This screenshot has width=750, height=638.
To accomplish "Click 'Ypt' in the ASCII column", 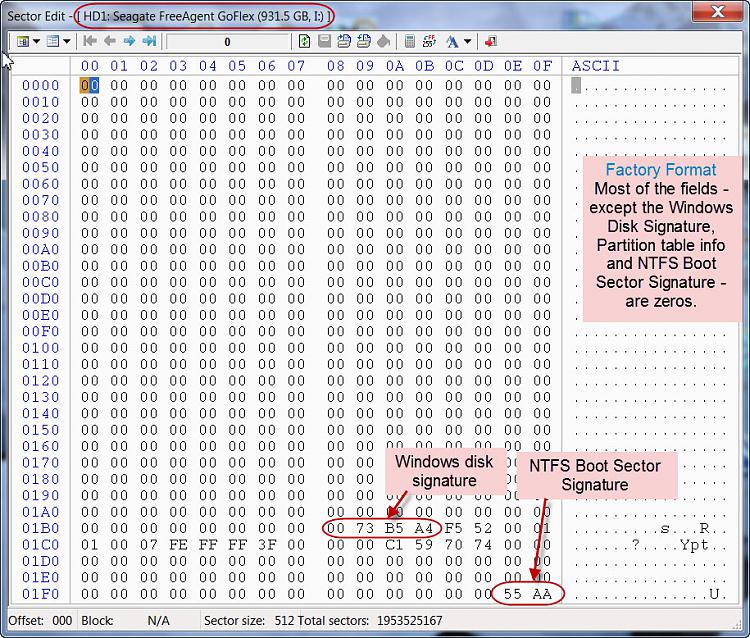I will [694, 545].
